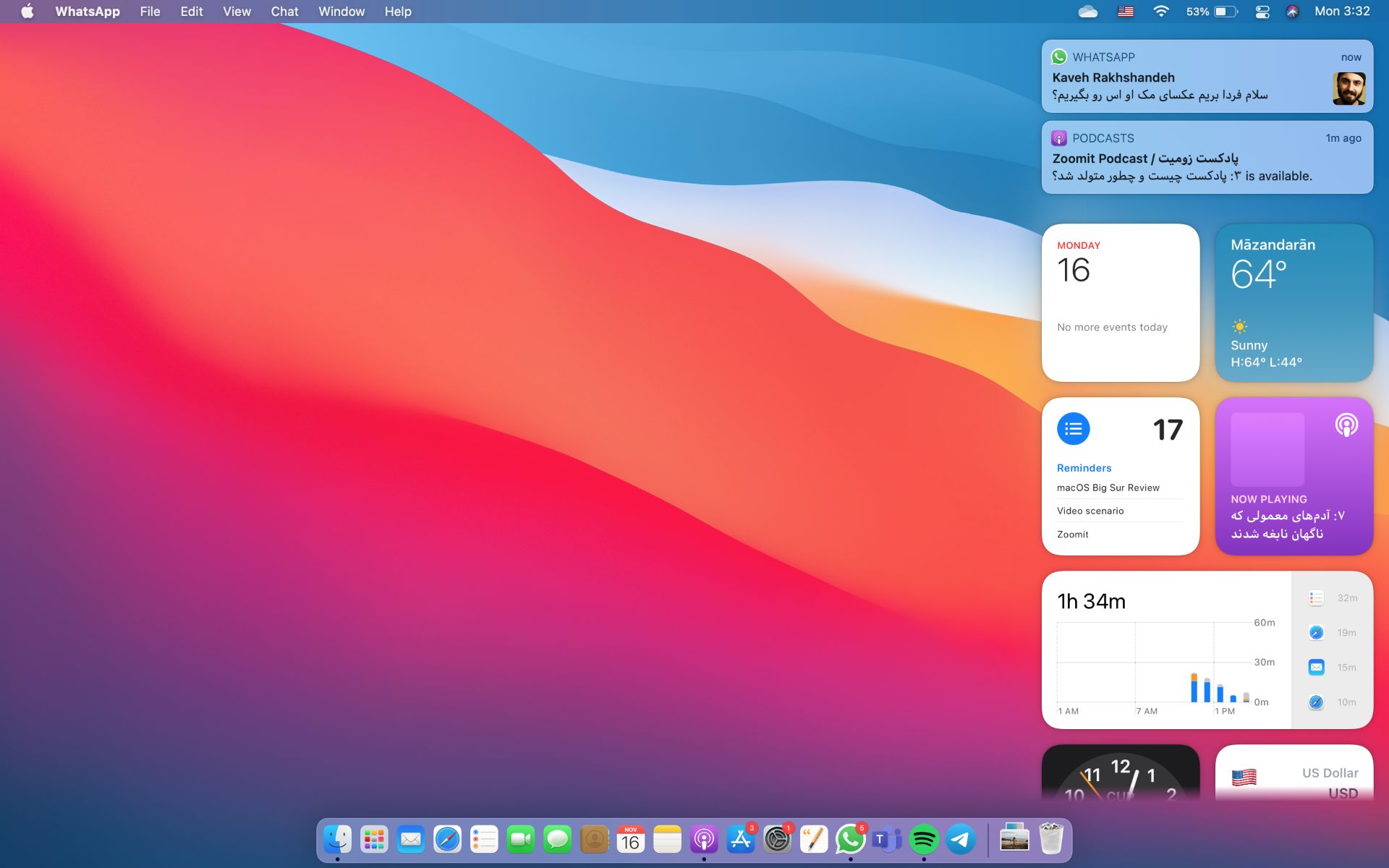Open Zoomit Podcast notification
This screenshot has width=1389, height=868.
[1207, 158]
